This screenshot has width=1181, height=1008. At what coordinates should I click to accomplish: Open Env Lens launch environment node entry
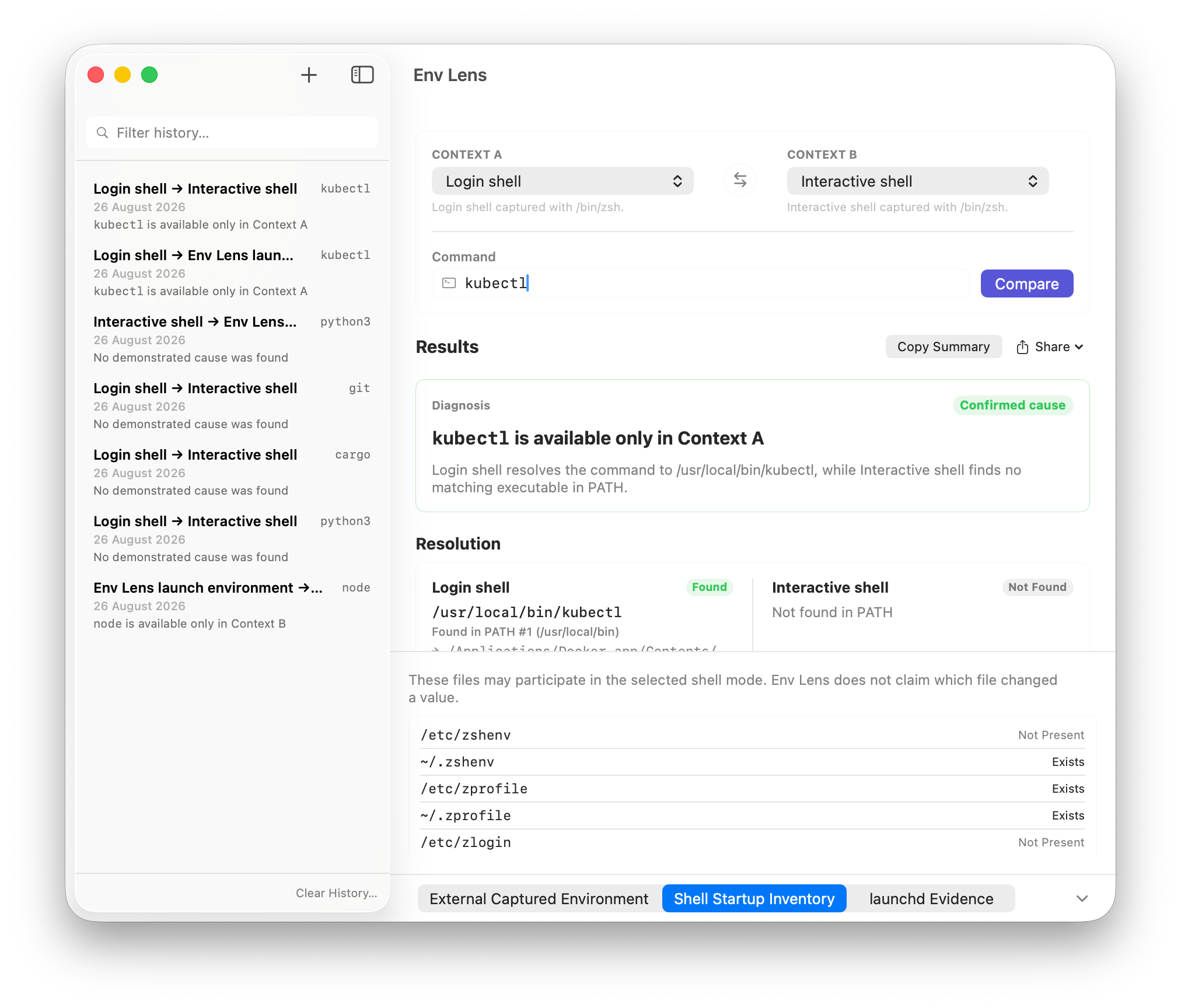[232, 605]
